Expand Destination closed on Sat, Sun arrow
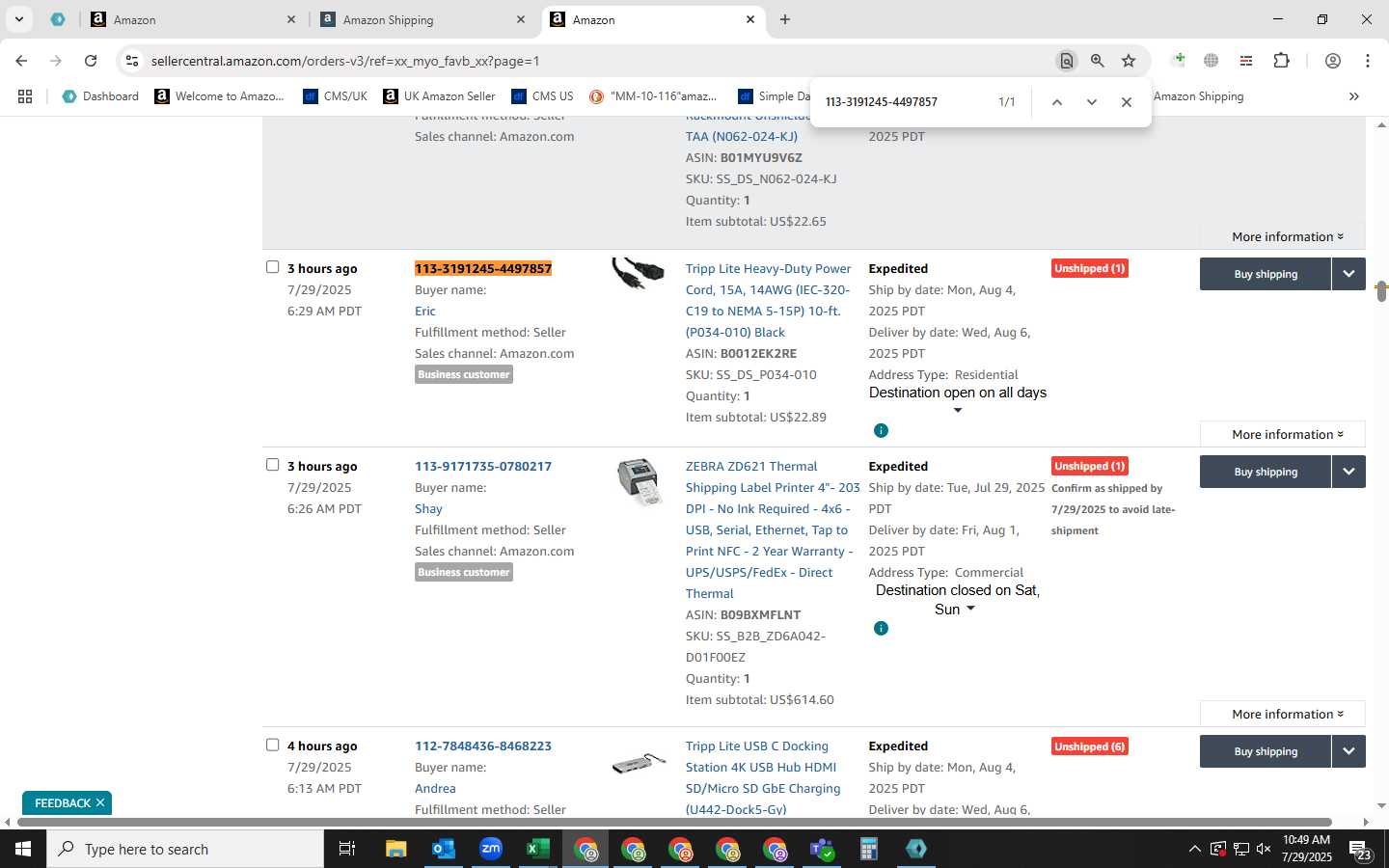 (970, 609)
